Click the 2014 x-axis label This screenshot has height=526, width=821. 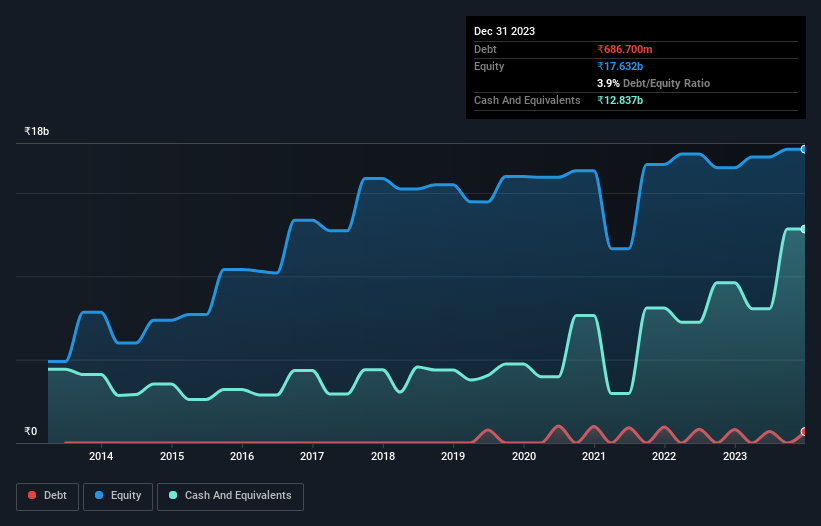(x=101, y=456)
